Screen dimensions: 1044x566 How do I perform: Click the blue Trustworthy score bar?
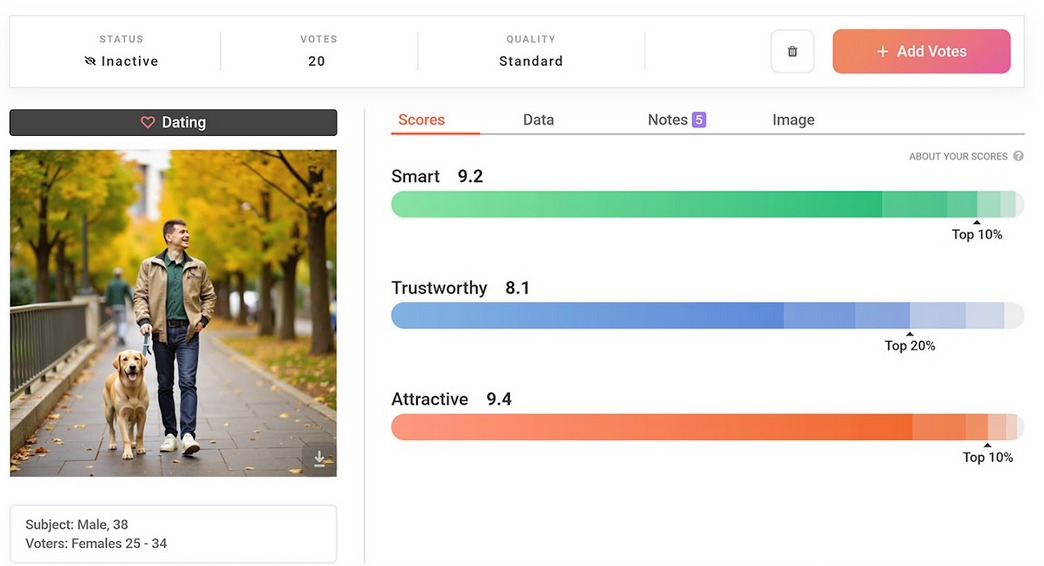pyautogui.click(x=707, y=316)
